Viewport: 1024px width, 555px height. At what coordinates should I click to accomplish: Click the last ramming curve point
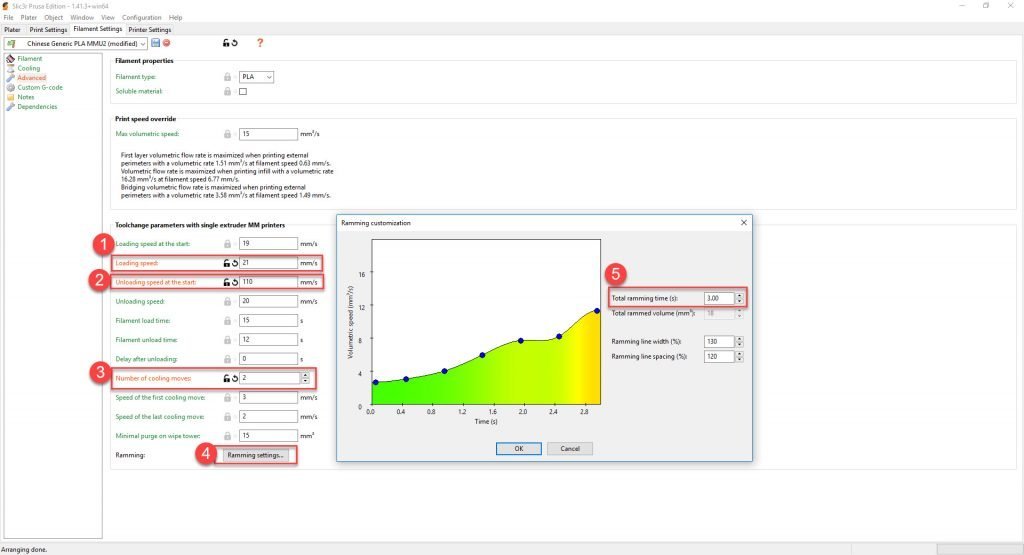pos(597,311)
